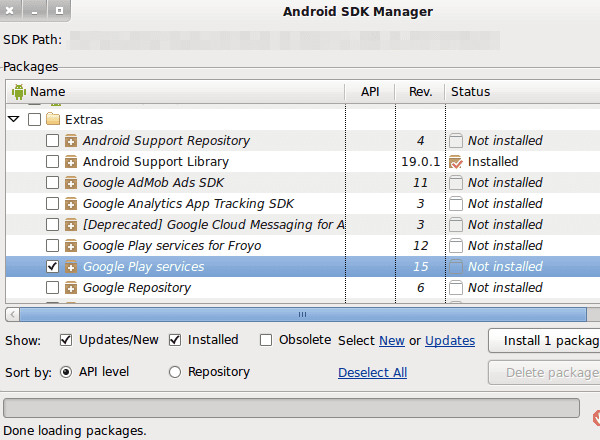The width and height of the screenshot is (600, 440).
Task: Select sort by API level radio
Action: [66, 372]
